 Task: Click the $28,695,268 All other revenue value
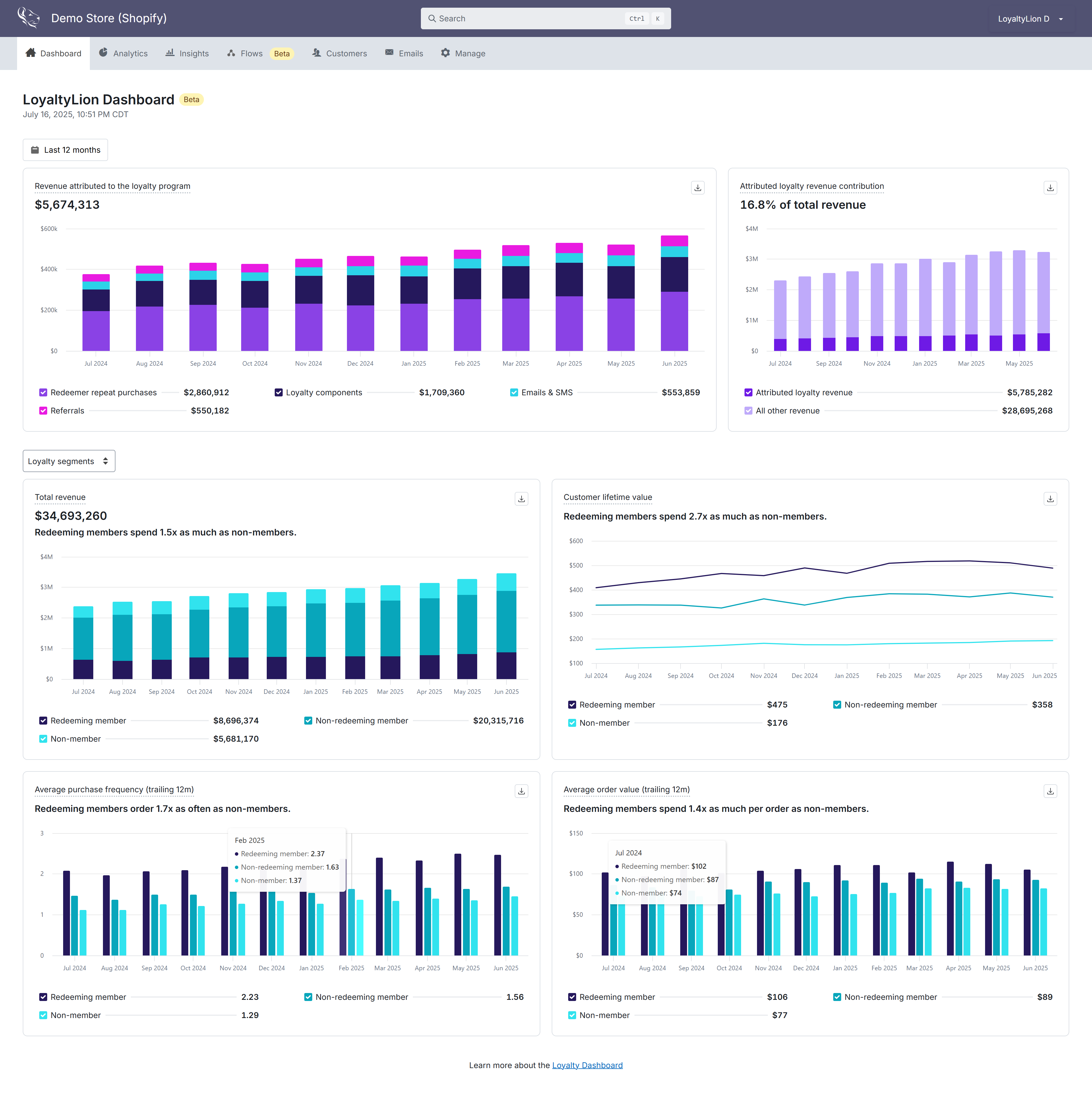click(x=1027, y=411)
